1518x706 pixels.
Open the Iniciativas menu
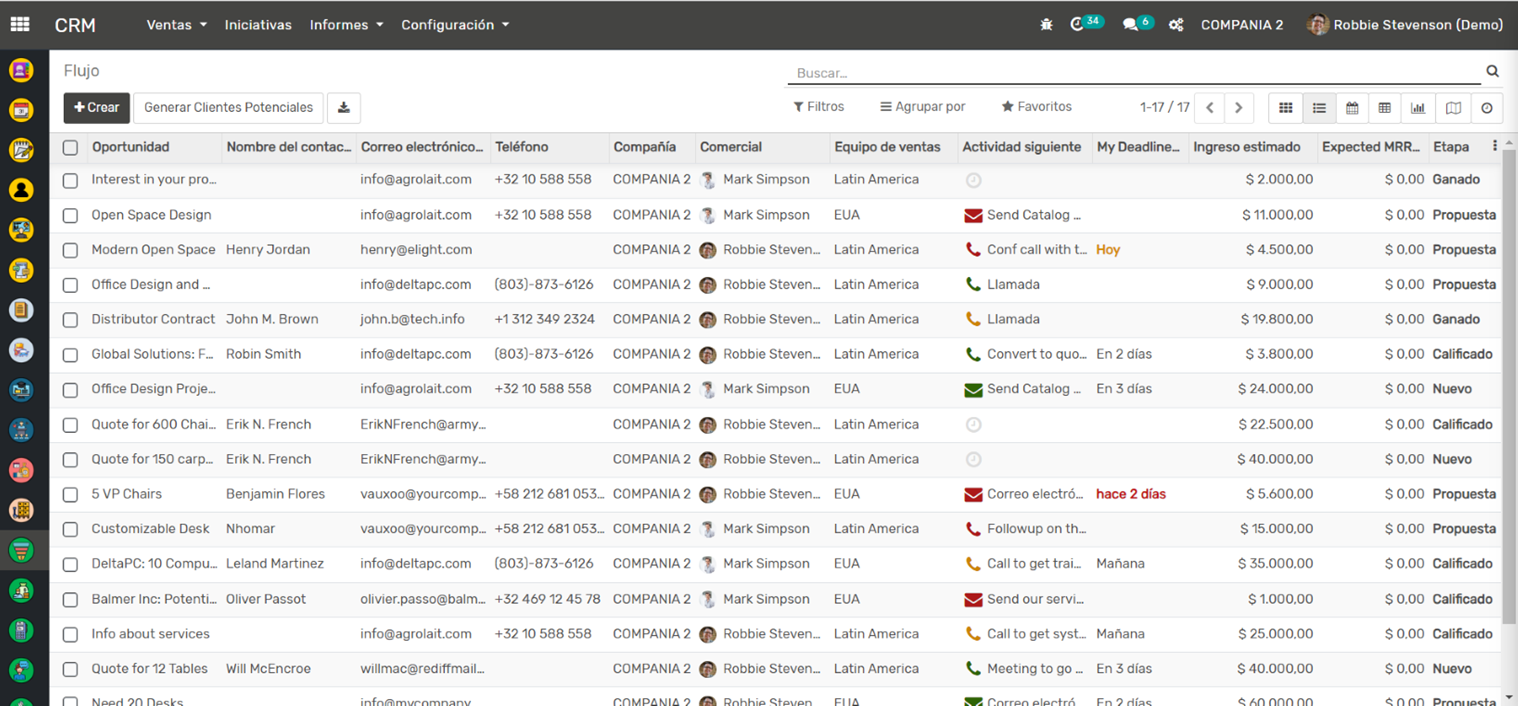(258, 25)
